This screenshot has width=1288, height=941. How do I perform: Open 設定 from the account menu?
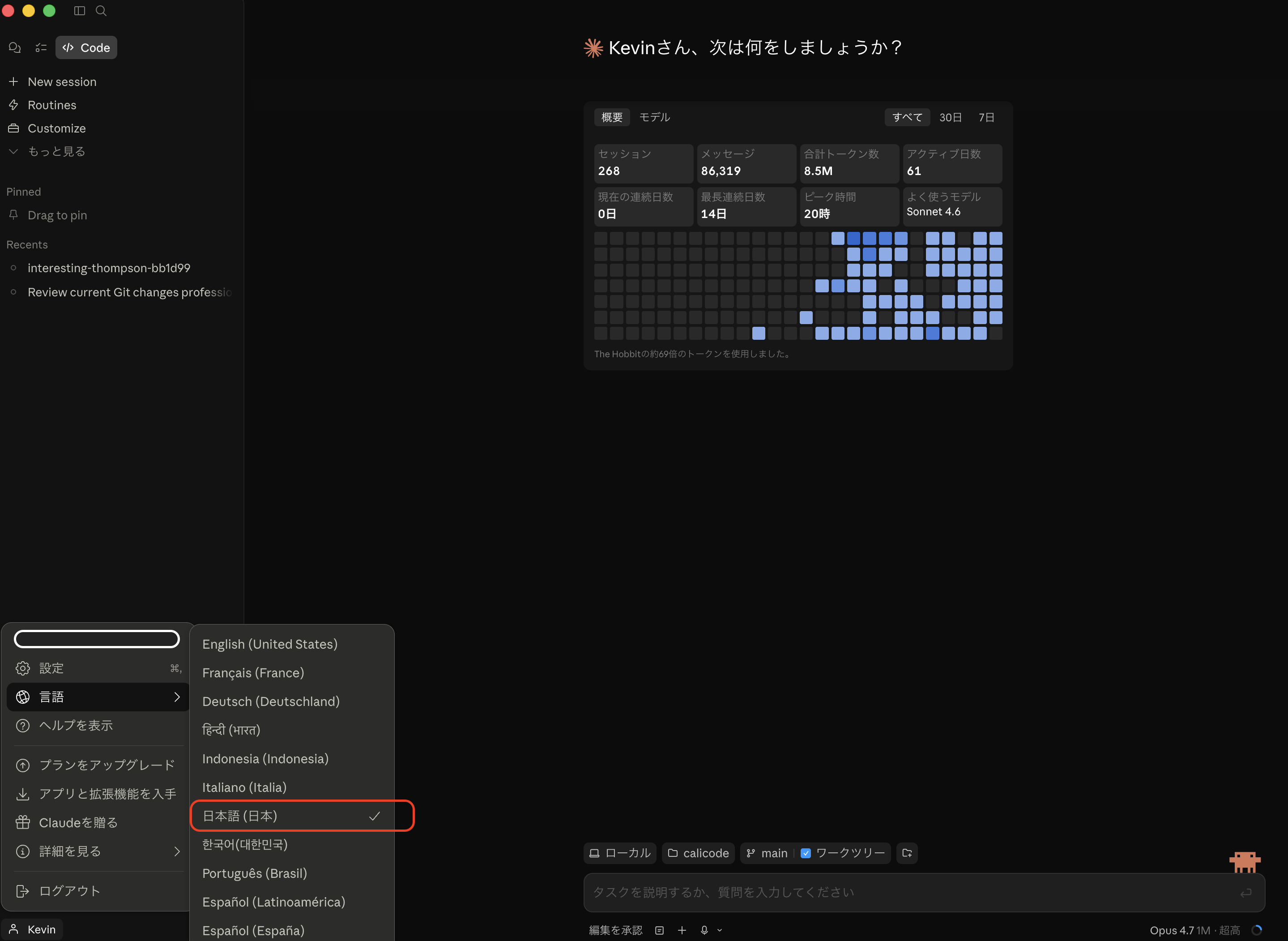(x=51, y=667)
